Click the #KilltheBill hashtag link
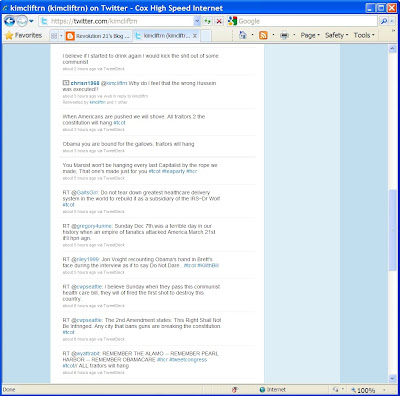This screenshot has height=396, width=400. (x=208, y=265)
